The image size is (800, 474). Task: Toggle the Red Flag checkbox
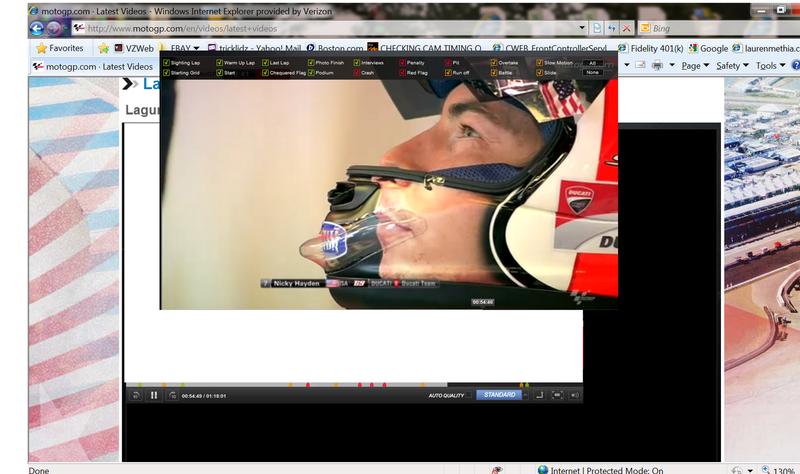(x=403, y=73)
